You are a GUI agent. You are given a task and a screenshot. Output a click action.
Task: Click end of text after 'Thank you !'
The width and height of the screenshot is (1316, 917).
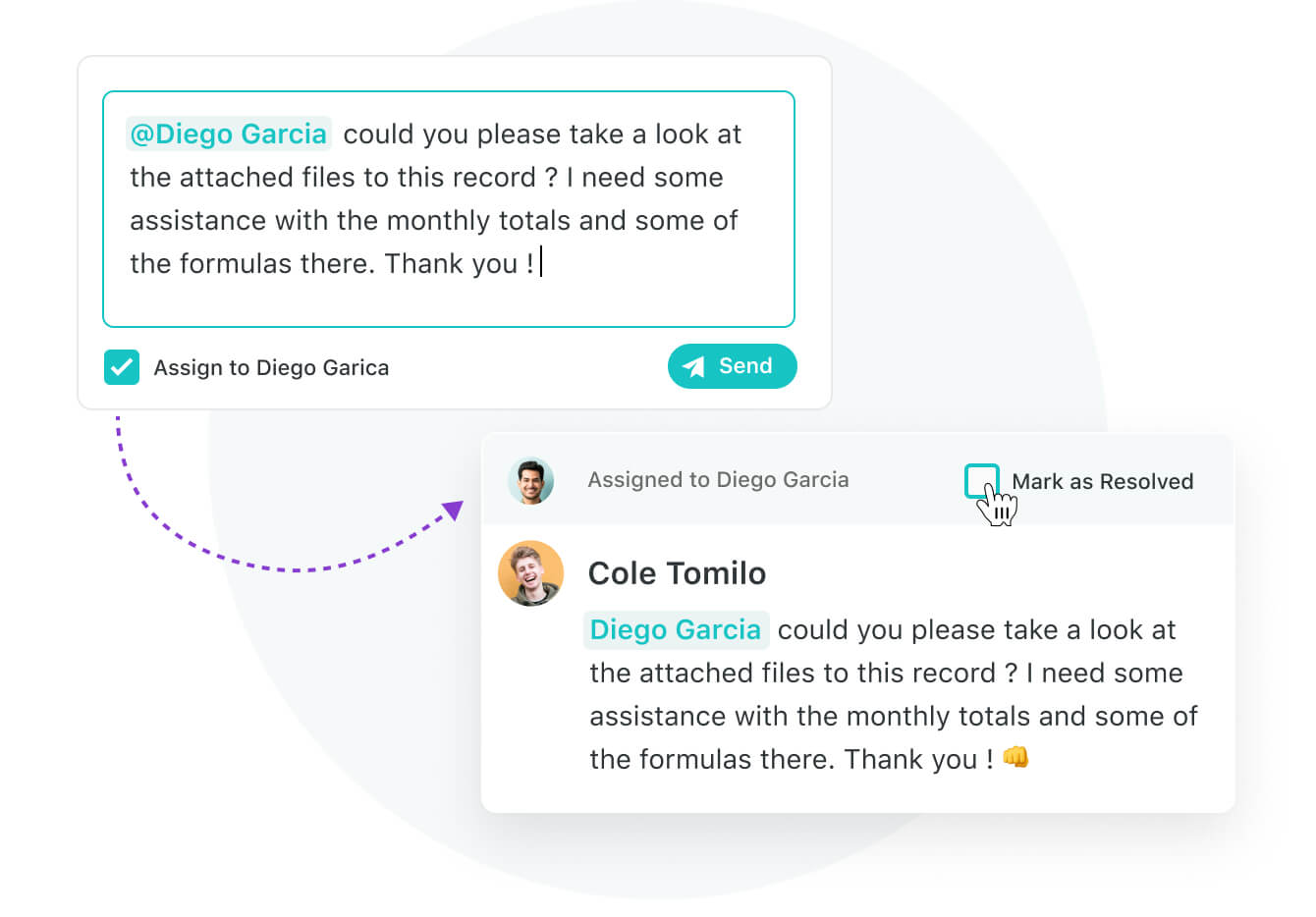pyautogui.click(x=540, y=263)
